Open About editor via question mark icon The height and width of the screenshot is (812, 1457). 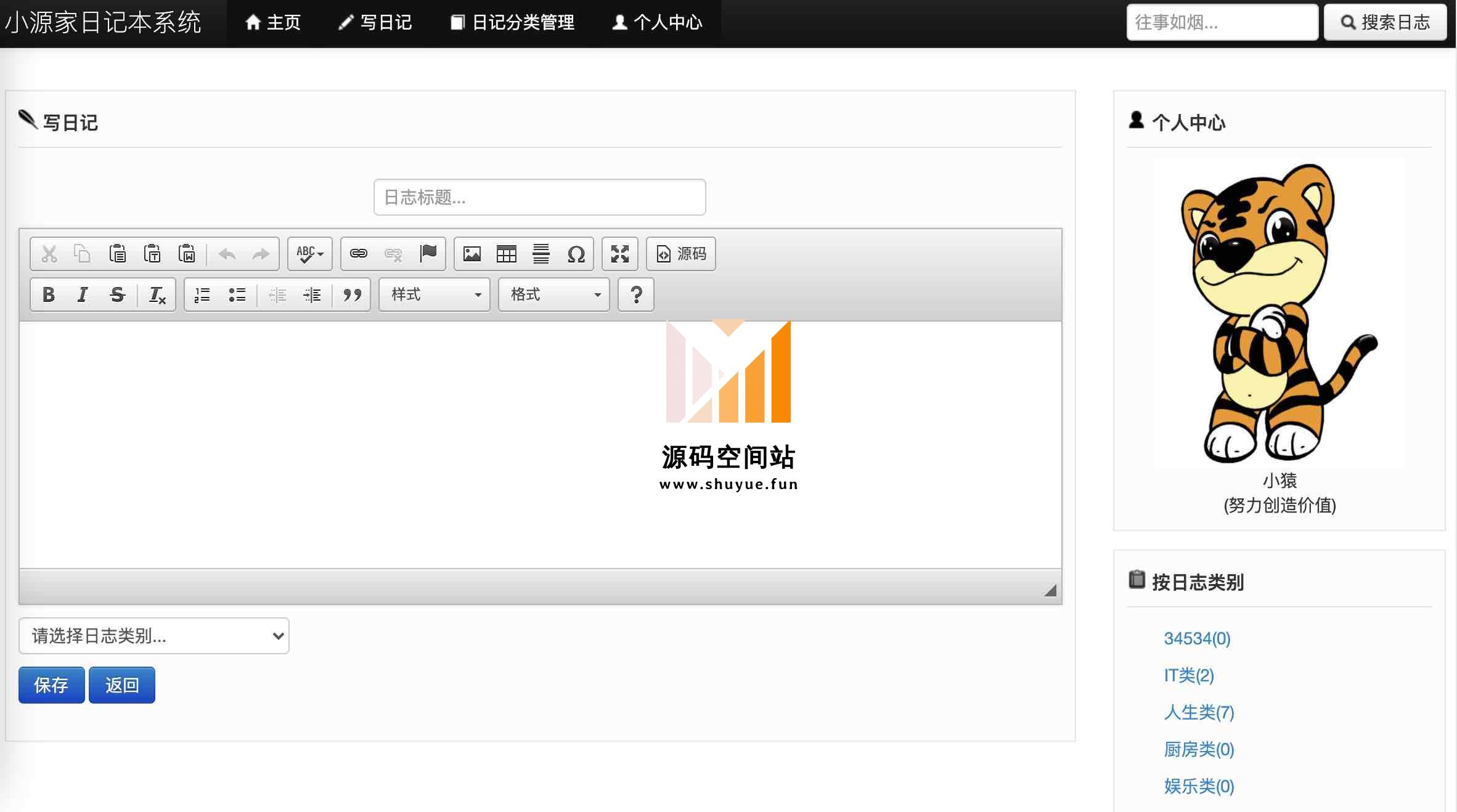[x=636, y=294]
